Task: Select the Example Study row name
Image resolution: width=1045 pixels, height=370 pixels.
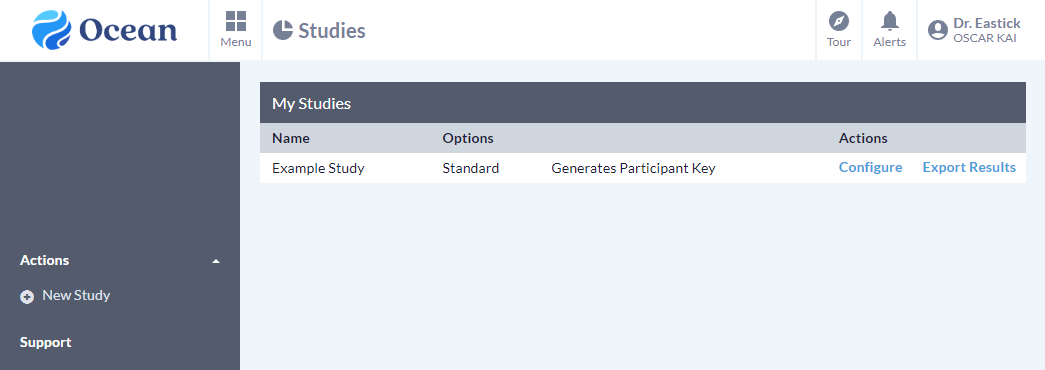Action: point(318,168)
